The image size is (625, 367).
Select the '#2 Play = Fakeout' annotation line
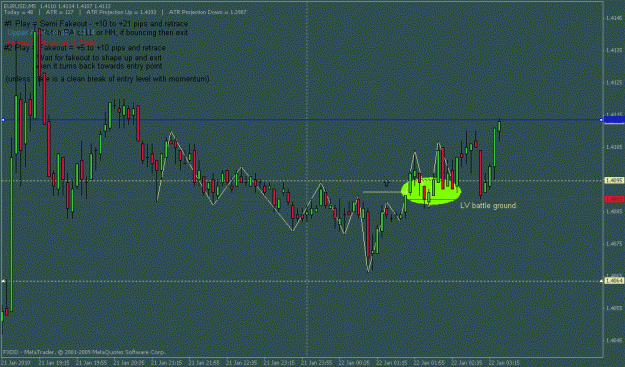[85, 48]
